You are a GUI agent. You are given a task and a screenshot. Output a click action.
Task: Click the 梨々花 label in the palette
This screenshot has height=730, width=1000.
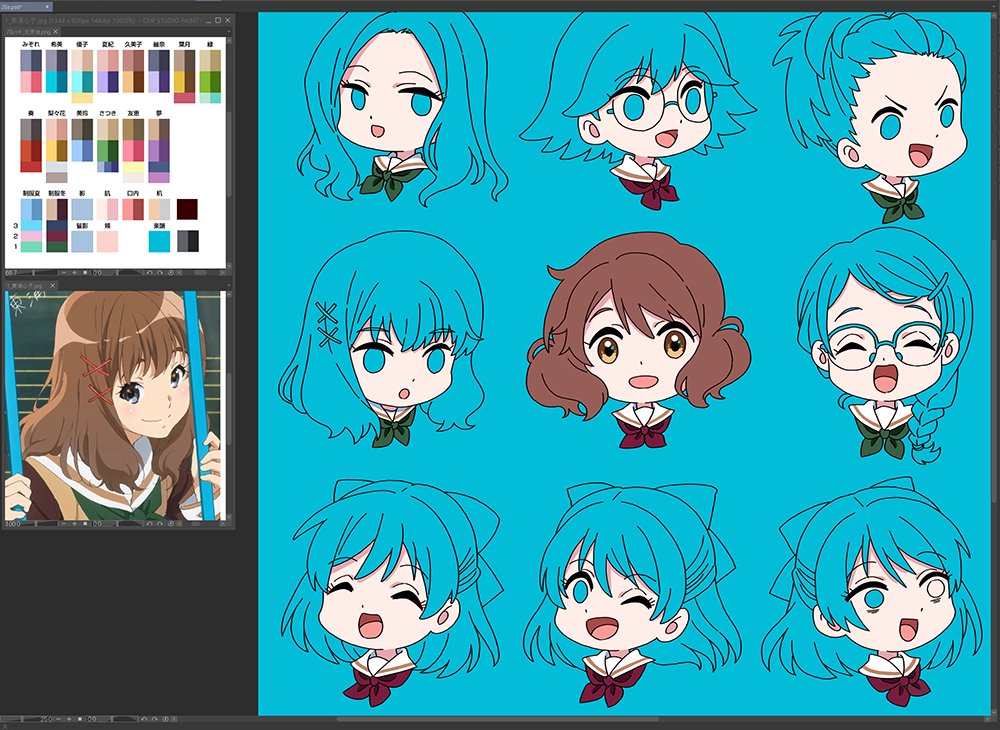(x=57, y=113)
